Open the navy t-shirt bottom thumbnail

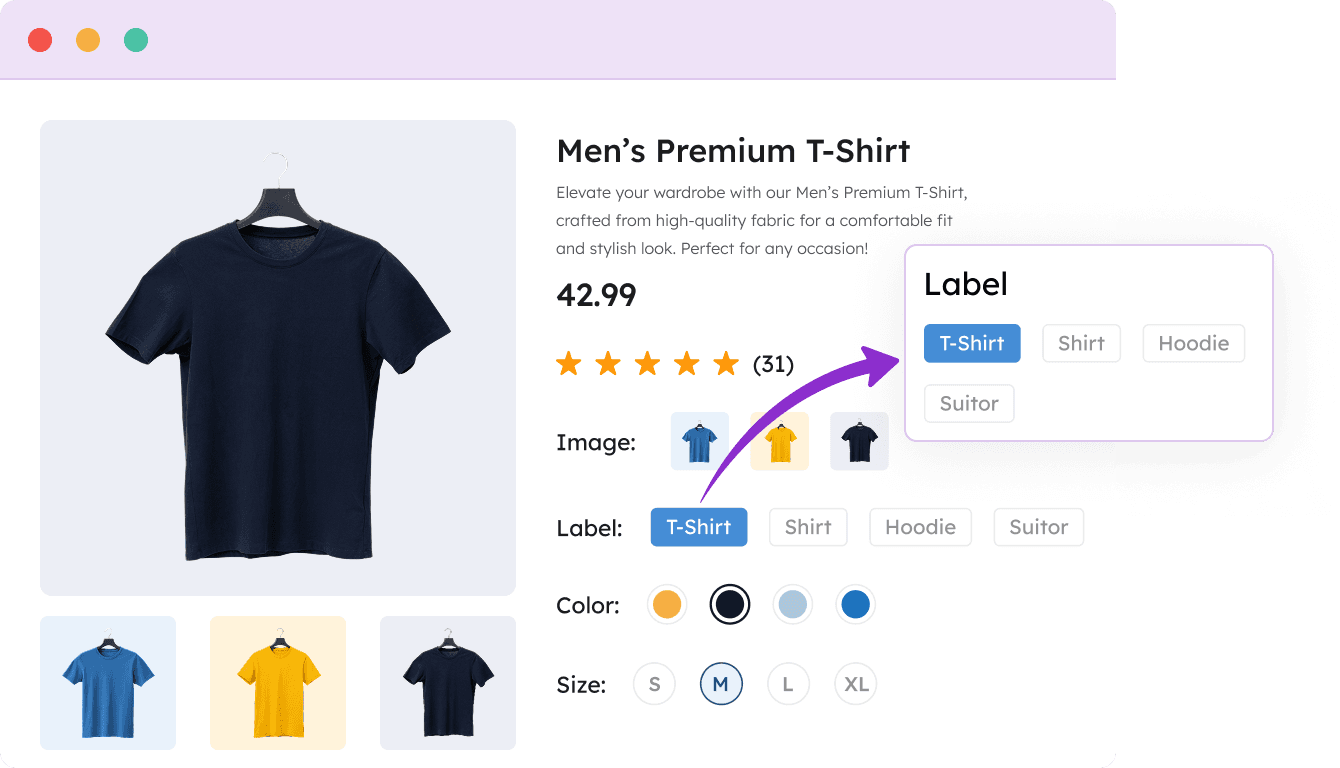point(448,682)
